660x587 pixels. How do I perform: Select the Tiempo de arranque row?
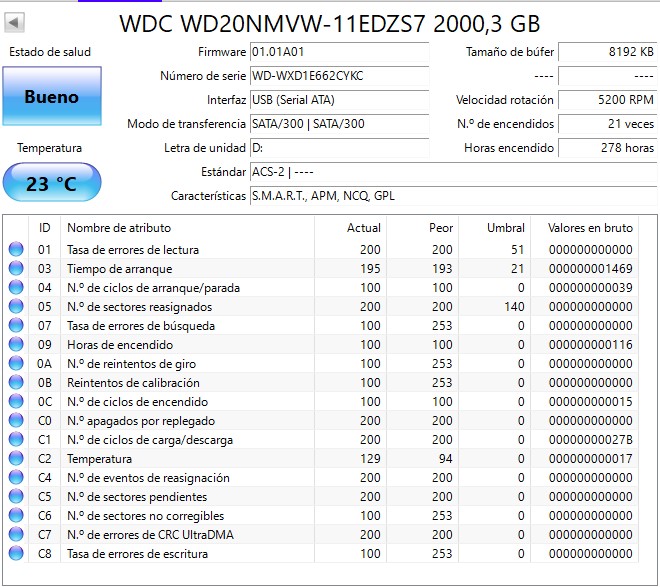[x=322, y=268]
